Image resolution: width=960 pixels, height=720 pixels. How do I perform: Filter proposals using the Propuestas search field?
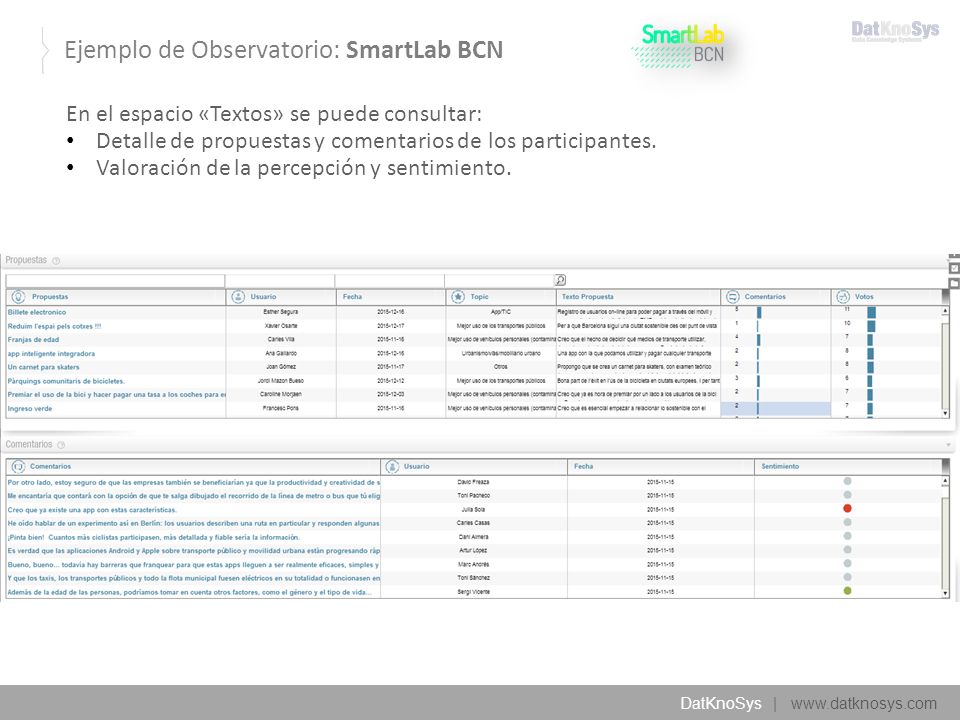[115, 281]
